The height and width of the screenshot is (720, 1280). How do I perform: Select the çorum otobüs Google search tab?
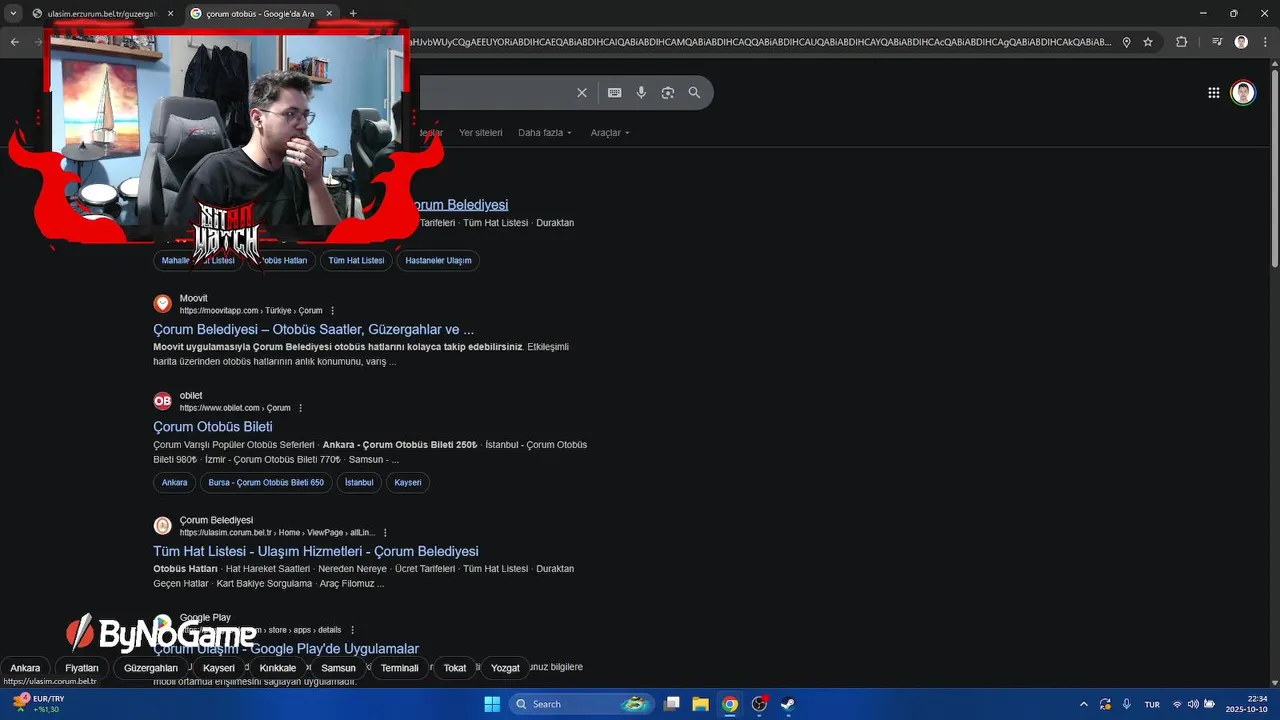click(x=260, y=14)
